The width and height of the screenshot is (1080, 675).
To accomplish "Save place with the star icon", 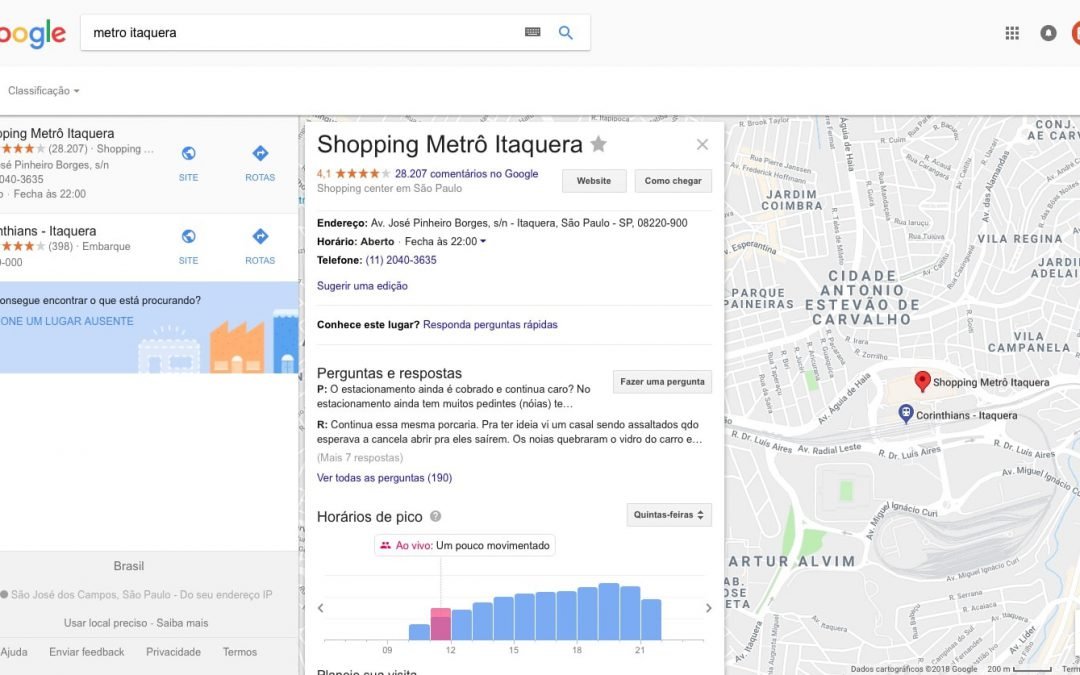I will 599,144.
